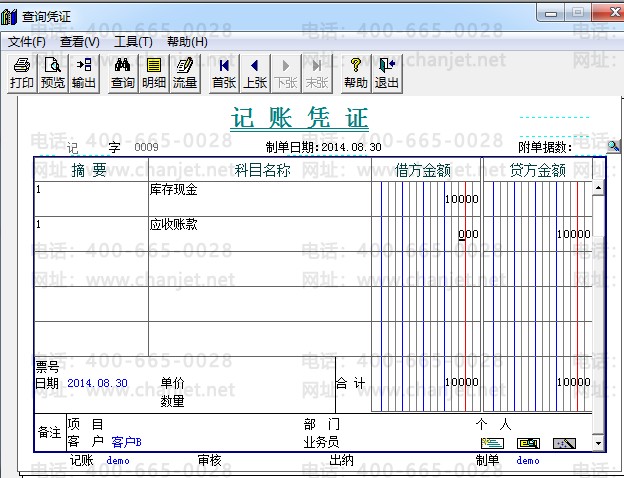This screenshot has height=478, width=624.
Task: Click the 退出 exit toolbar icon
Action: tap(386, 73)
